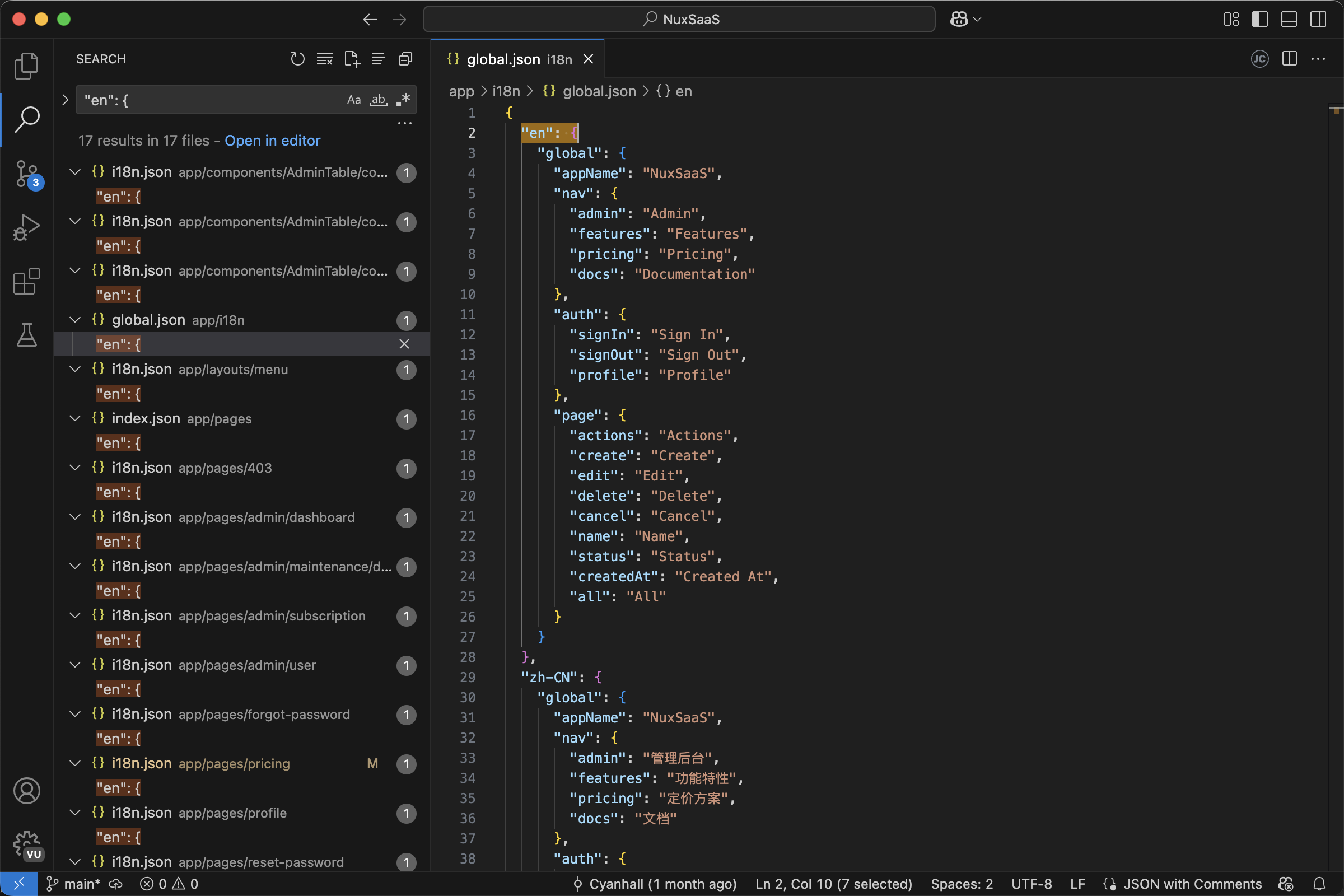Click the Open in editor link
Viewport: 1344px width, 896px height.
272,141
